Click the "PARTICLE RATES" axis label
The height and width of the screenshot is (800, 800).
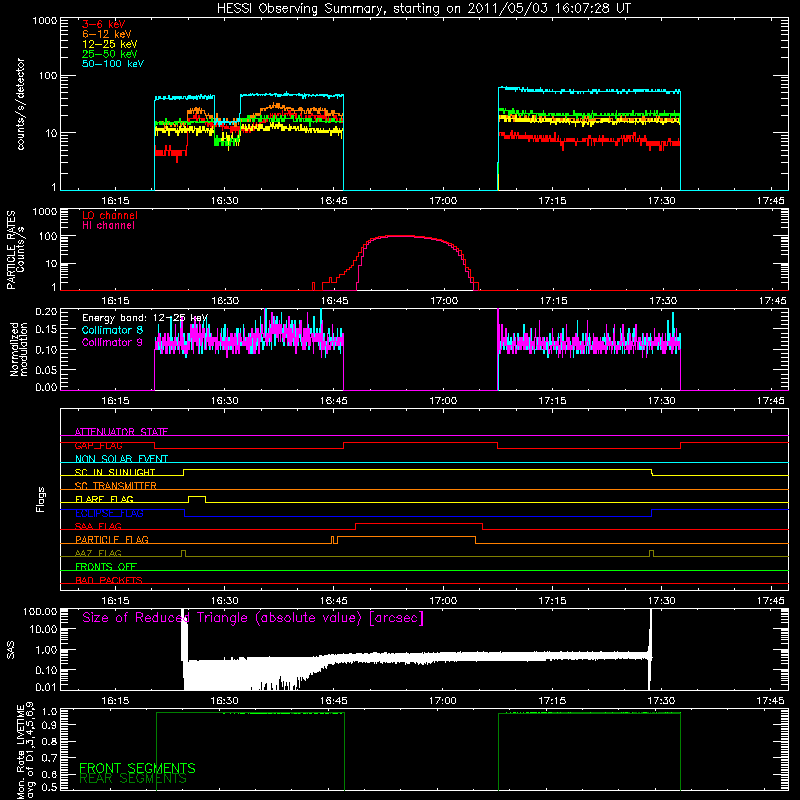tap(11, 250)
